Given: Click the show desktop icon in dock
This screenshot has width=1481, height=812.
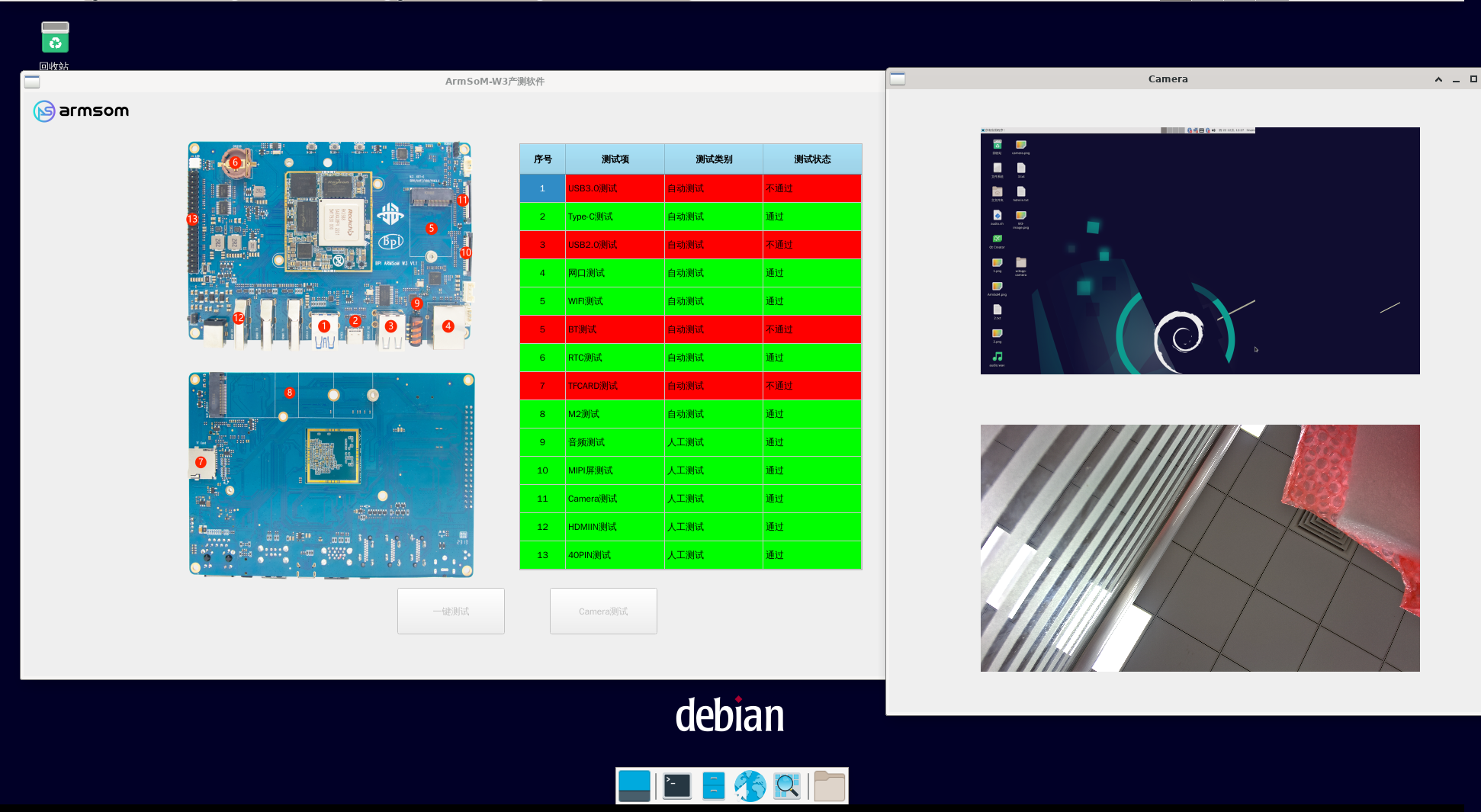Looking at the screenshot, I should 634,786.
